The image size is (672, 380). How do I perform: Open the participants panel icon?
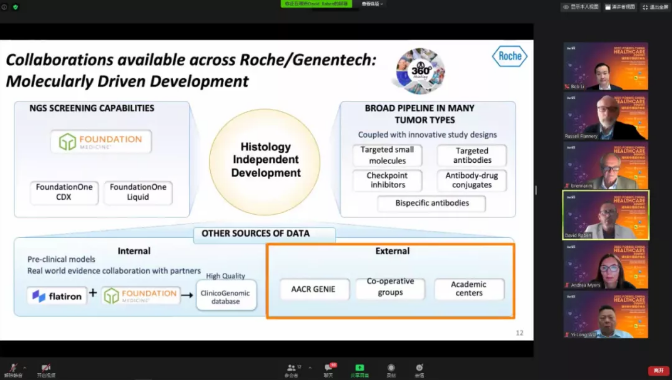291,370
